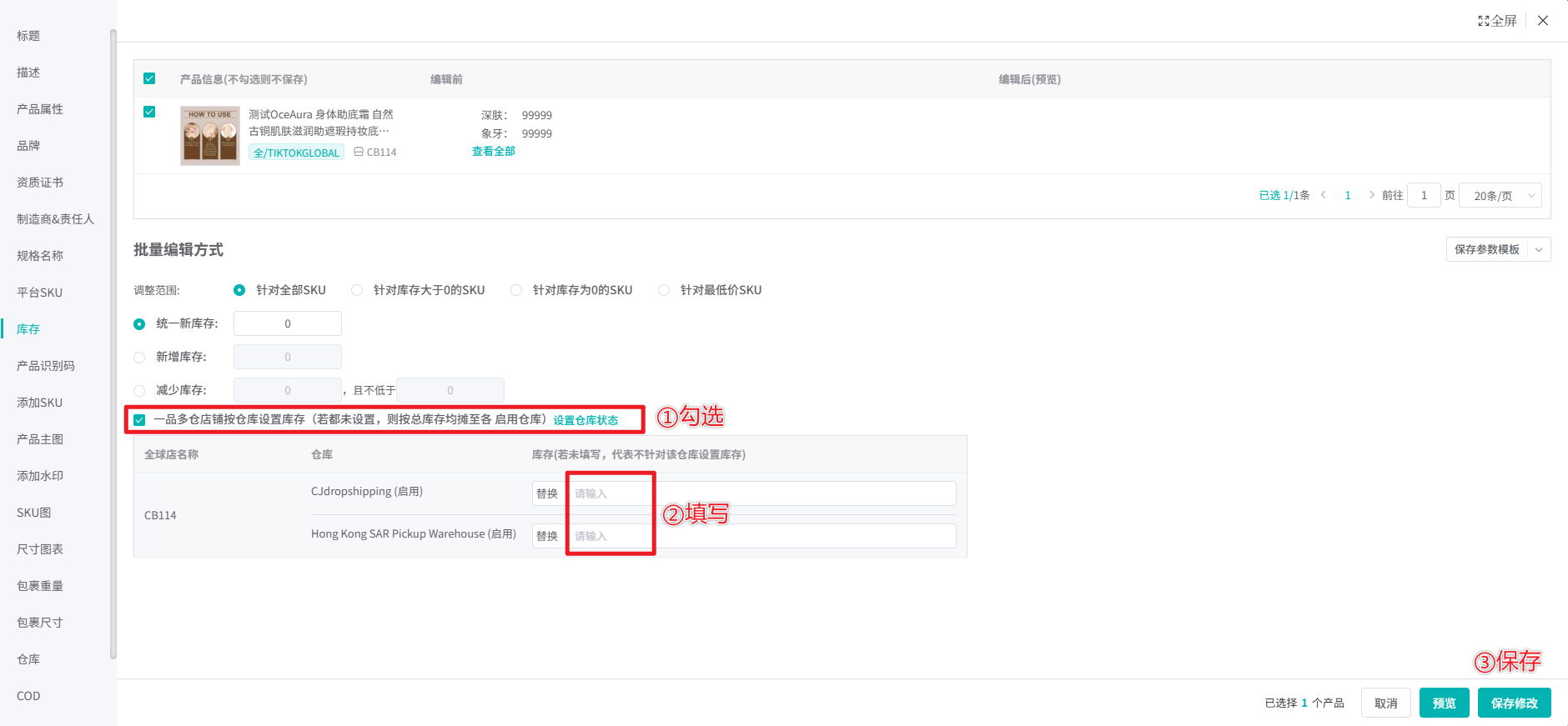Click the fullscreen (全屏) icon
This screenshot has height=726, width=1568.
pos(1484,21)
